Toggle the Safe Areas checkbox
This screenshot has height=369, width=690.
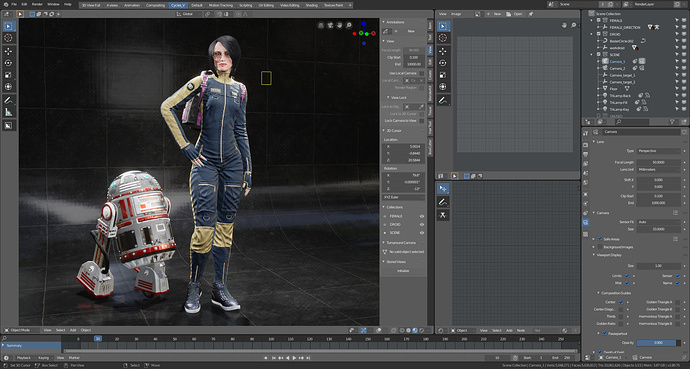coord(600,239)
